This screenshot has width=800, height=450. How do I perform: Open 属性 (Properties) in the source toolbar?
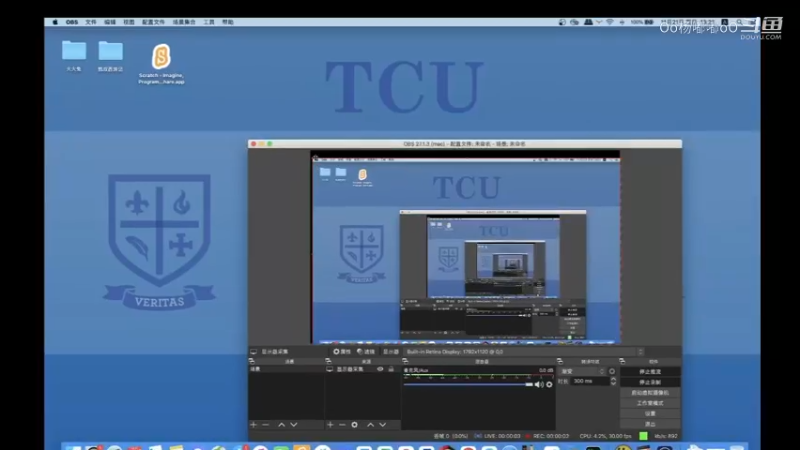(342, 352)
